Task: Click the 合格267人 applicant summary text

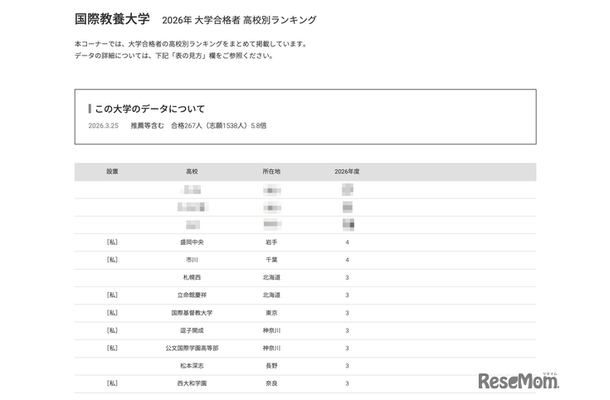Action: click(219, 126)
